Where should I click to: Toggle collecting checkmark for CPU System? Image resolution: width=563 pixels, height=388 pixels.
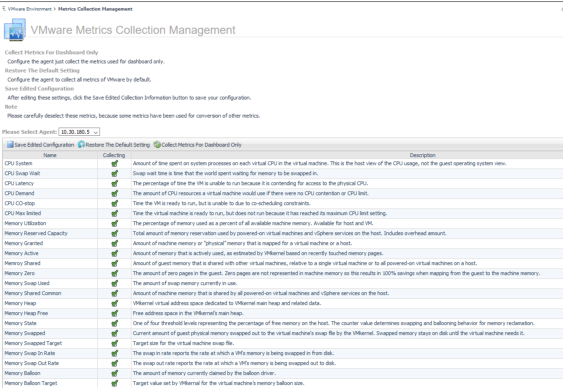click(114, 164)
